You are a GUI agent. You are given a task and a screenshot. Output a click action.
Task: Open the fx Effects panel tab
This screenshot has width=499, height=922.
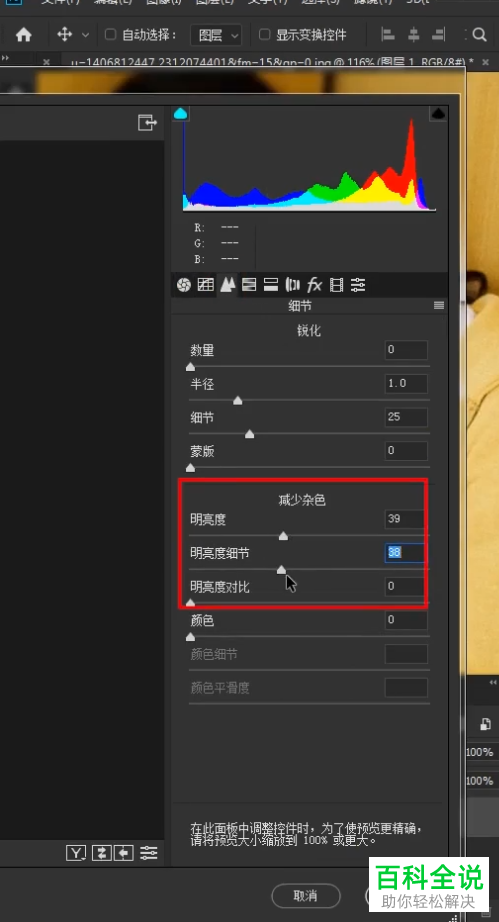tap(314, 286)
